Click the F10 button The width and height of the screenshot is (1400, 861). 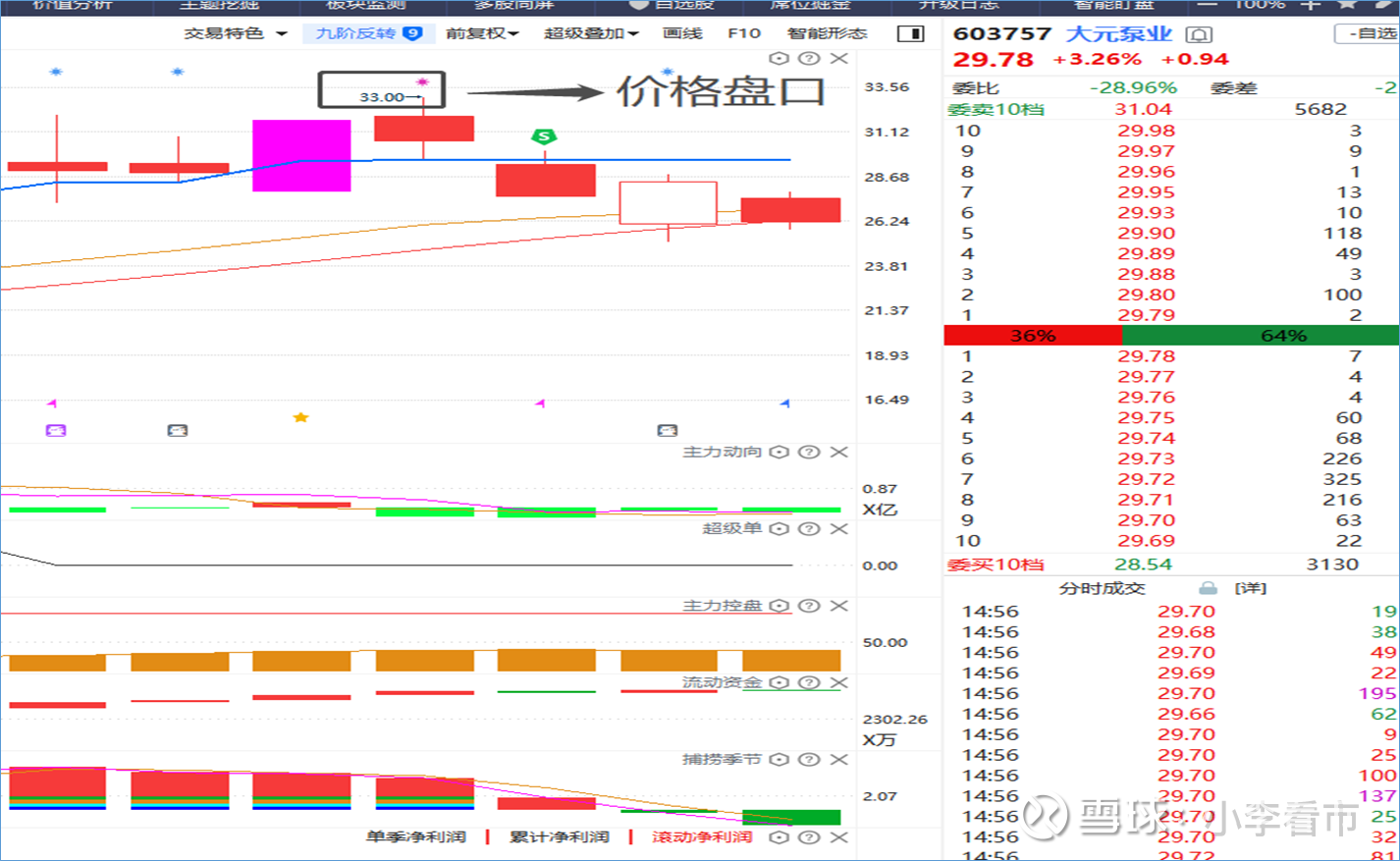click(x=744, y=32)
